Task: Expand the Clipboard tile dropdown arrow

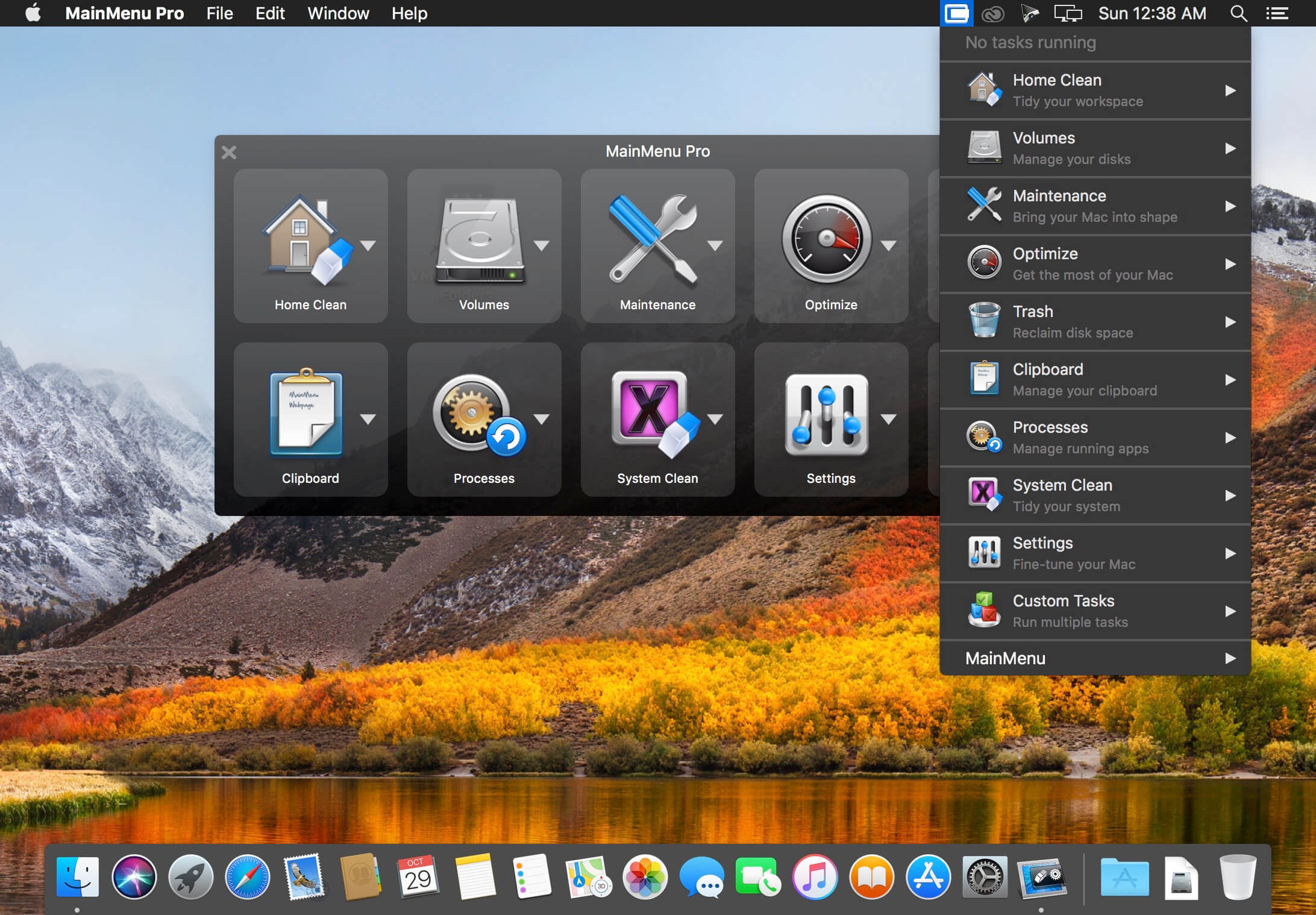Action: coord(368,419)
